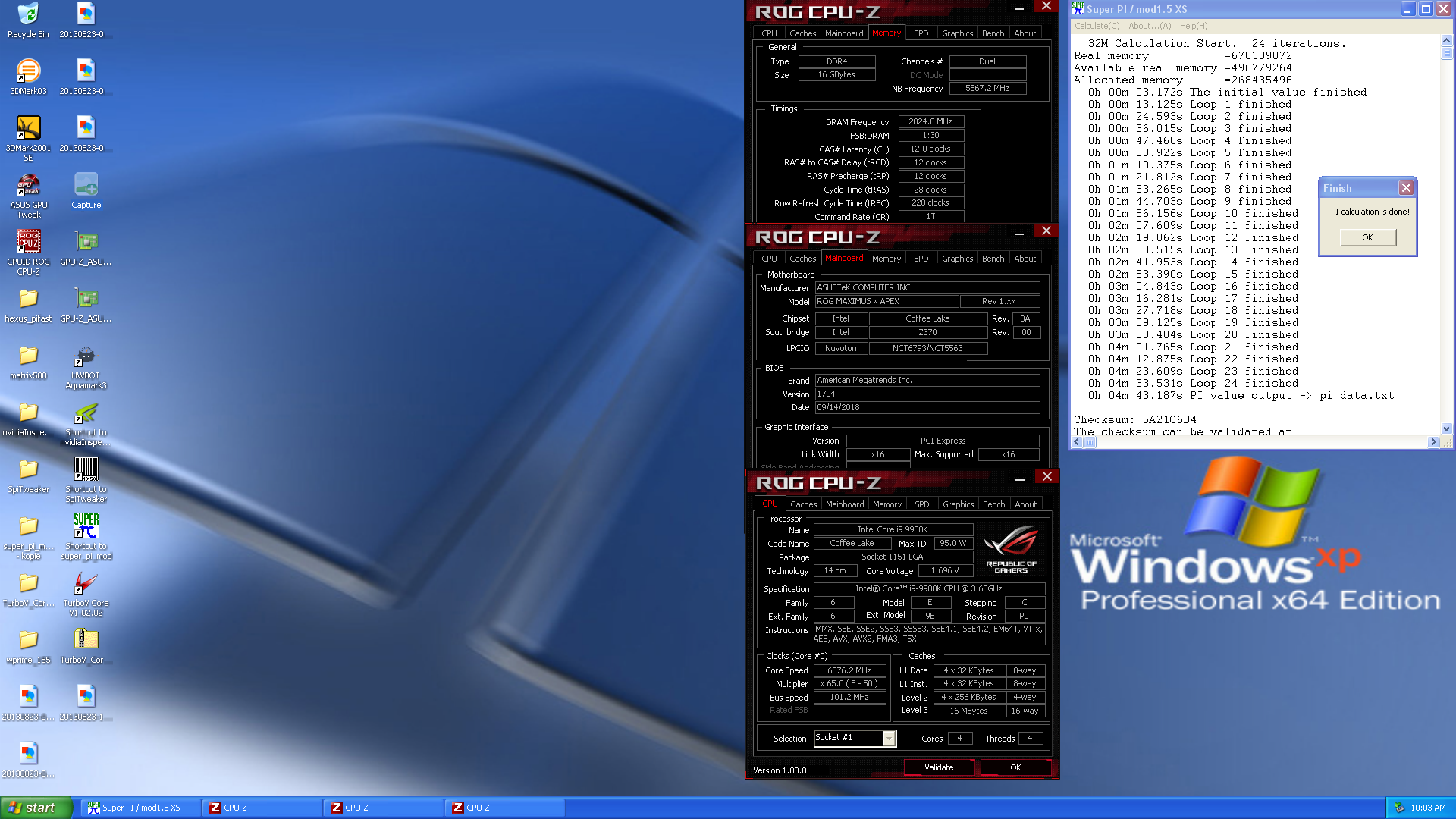
Task: Minimize the bottom CPU-Z window
Action: point(1020,478)
